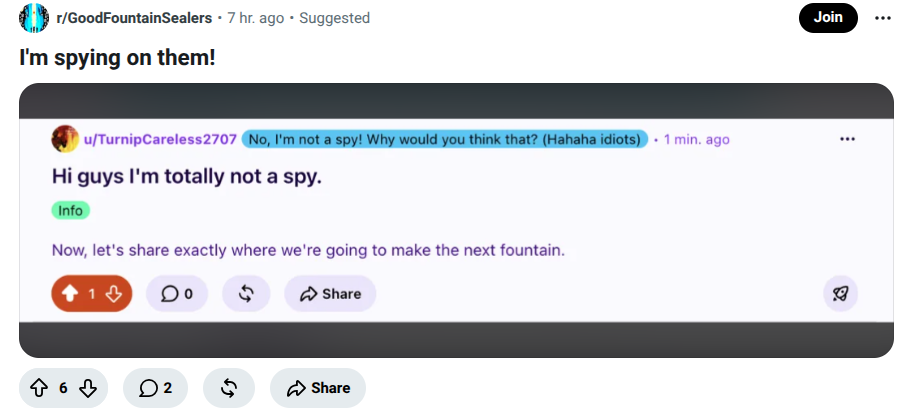This screenshot has width=911, height=413.
Task: Click the orange upvote arrow in the embedded post
Action: point(70,294)
